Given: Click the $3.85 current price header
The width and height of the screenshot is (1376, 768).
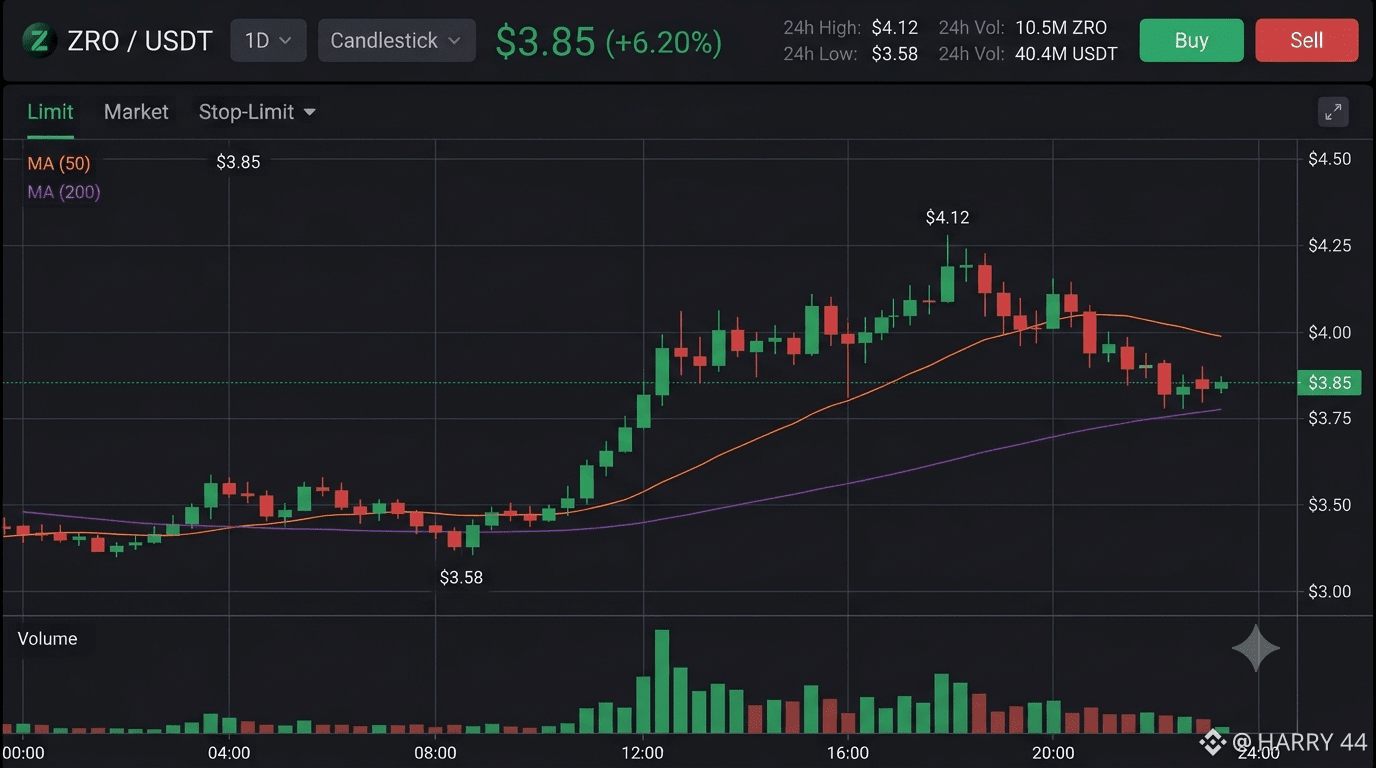Looking at the screenshot, I should [x=546, y=41].
